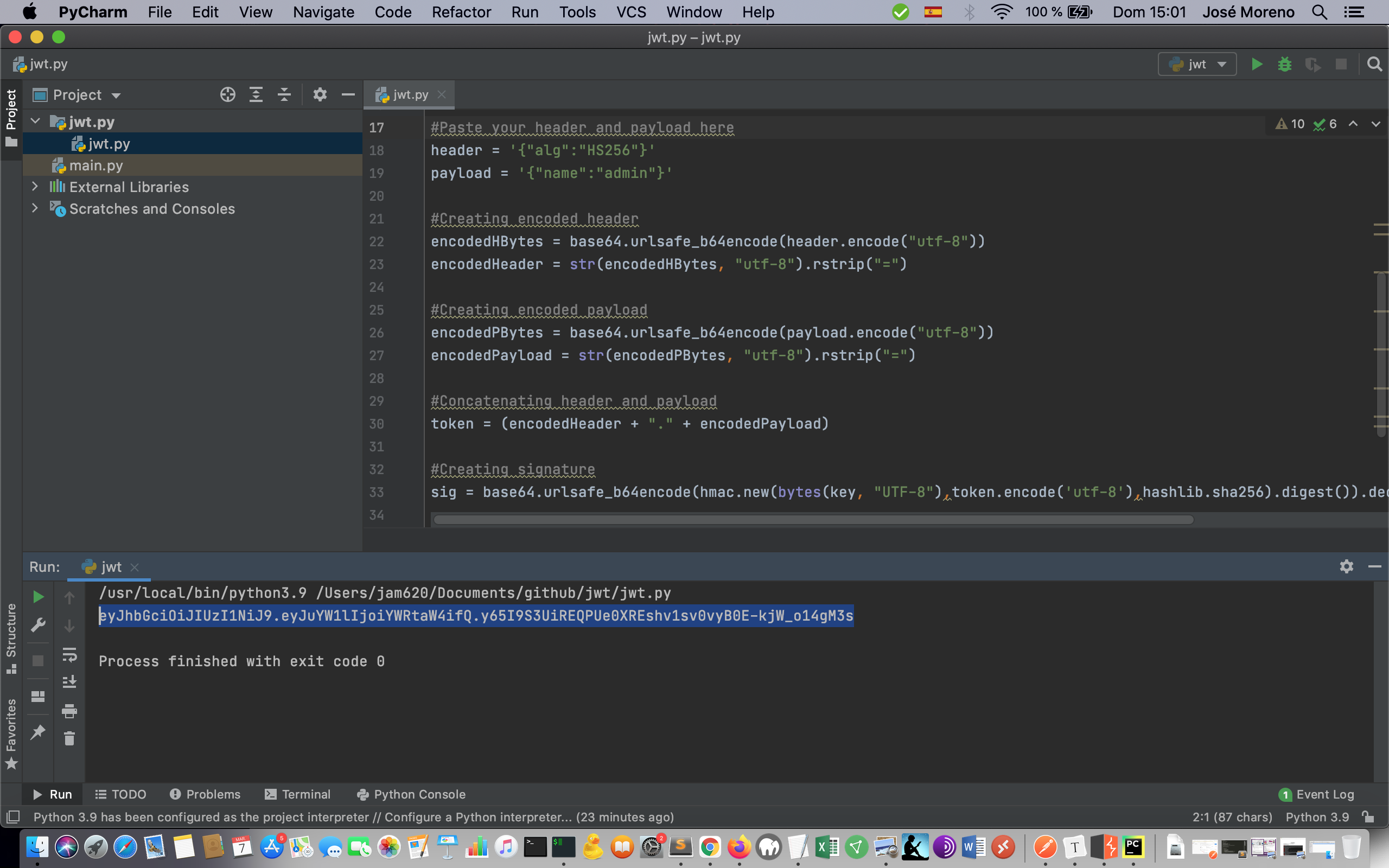
Task: Open Spotlight search in menu bar
Action: click(1320, 12)
